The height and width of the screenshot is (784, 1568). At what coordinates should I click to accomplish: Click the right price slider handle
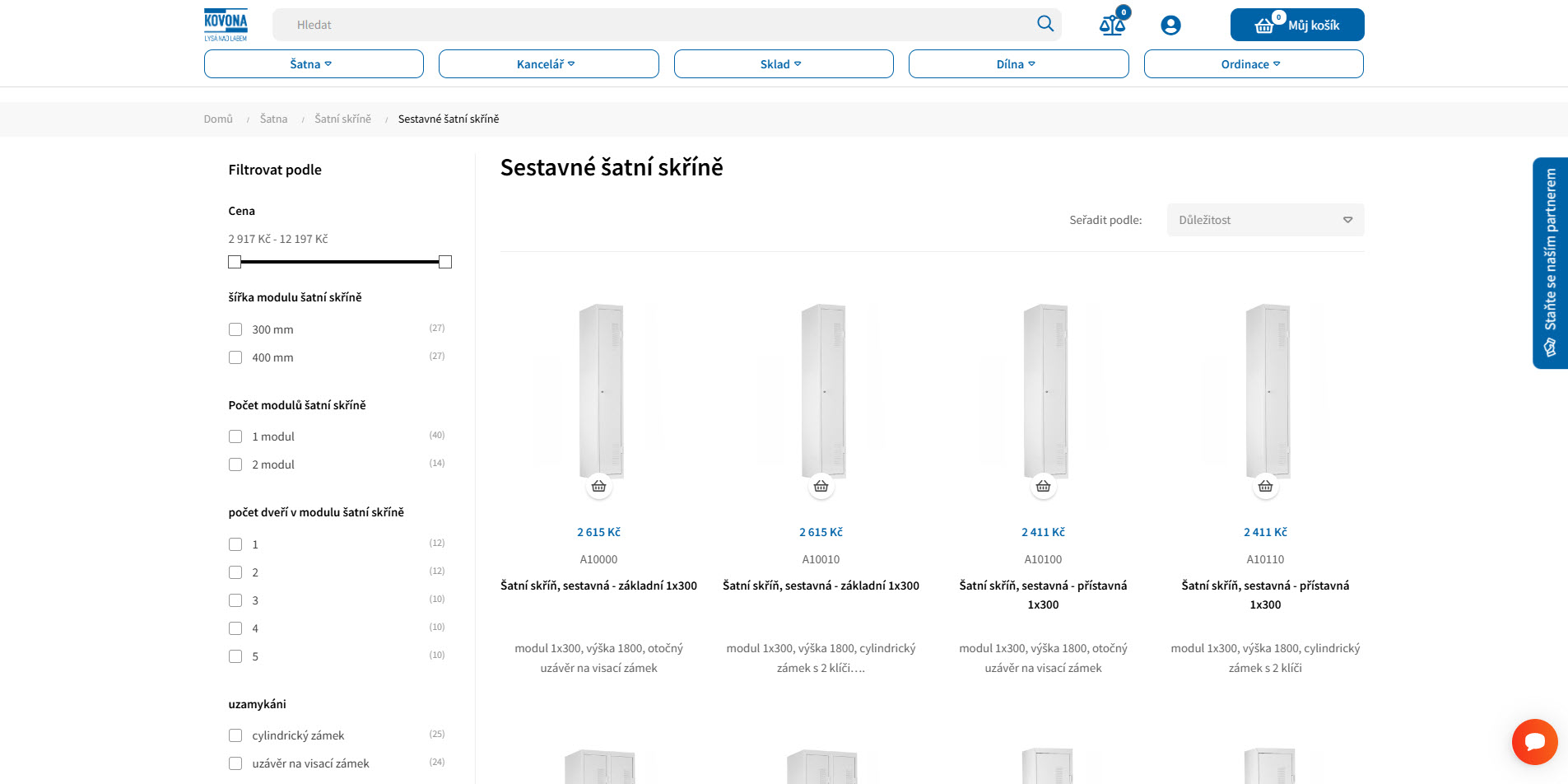coord(445,262)
